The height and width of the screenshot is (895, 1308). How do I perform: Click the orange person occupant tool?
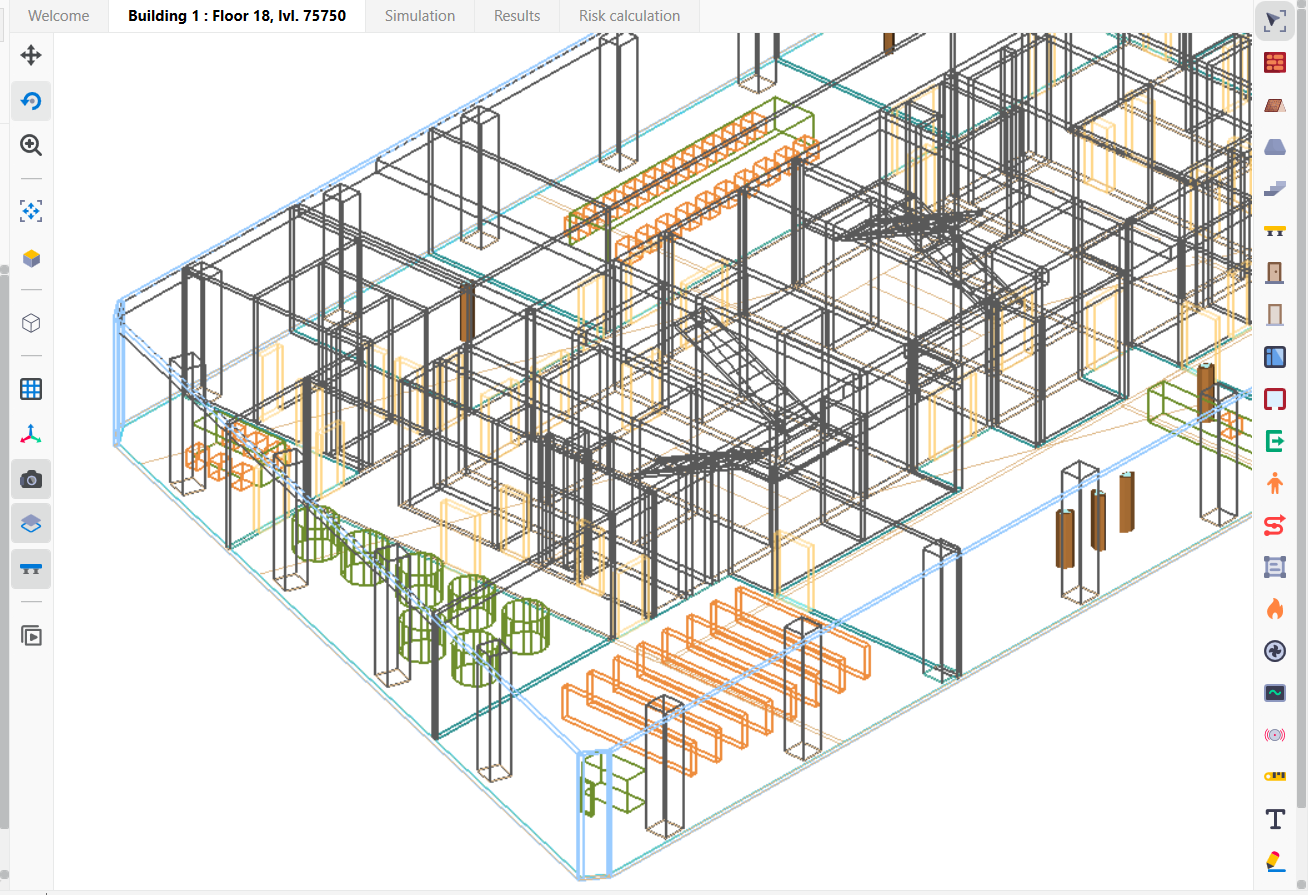click(x=1274, y=483)
